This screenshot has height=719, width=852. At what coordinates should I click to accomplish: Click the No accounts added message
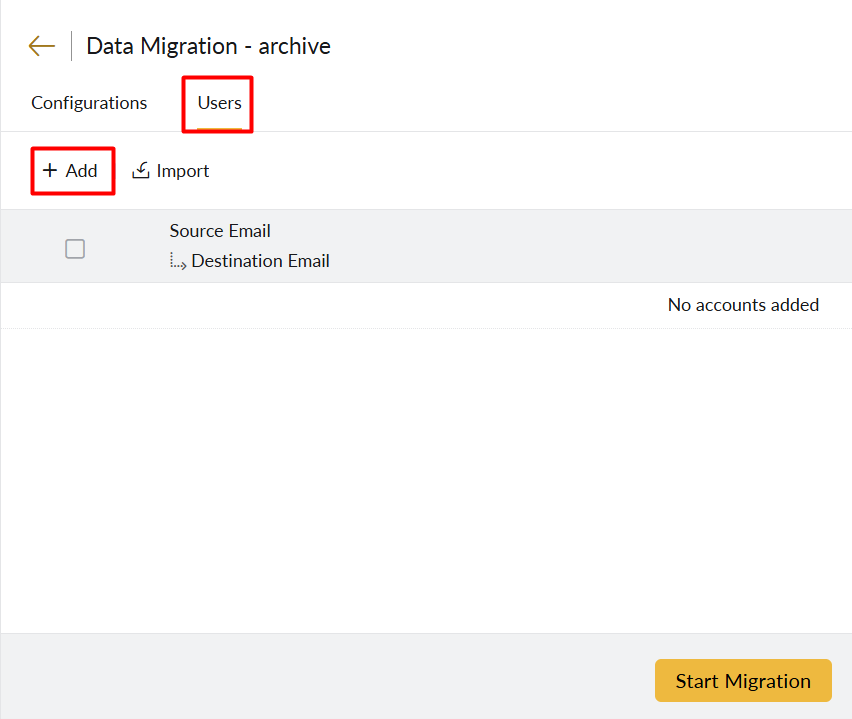coord(743,305)
